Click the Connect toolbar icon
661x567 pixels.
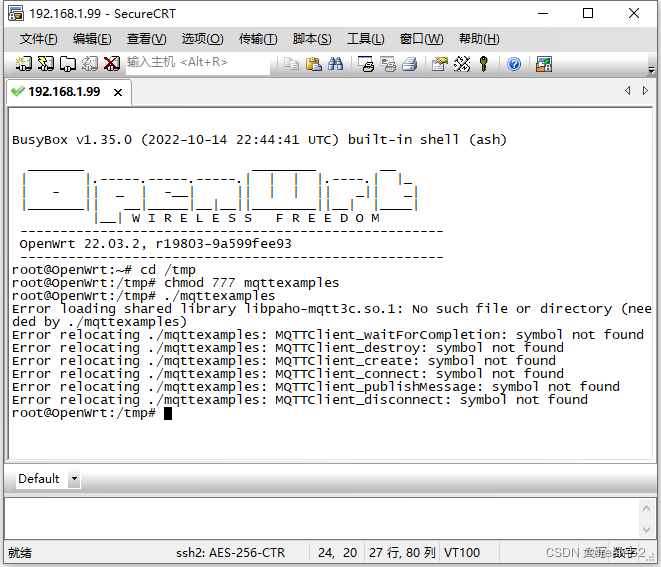[x=24, y=64]
